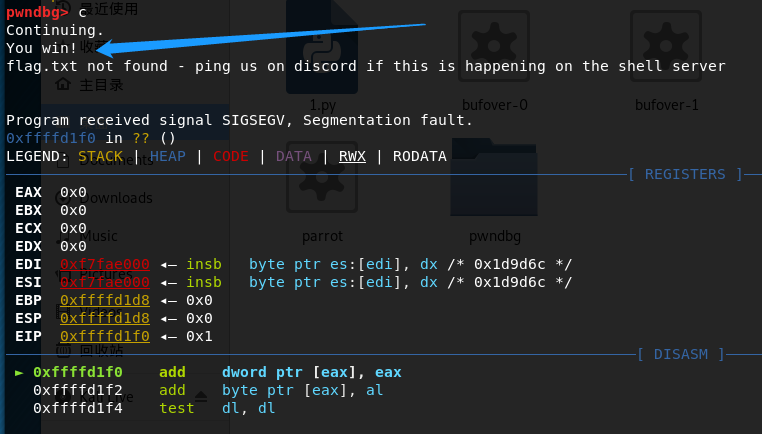The height and width of the screenshot is (434, 762).
Task: Click the eject icon in the sidebar
Action: tap(201, 397)
